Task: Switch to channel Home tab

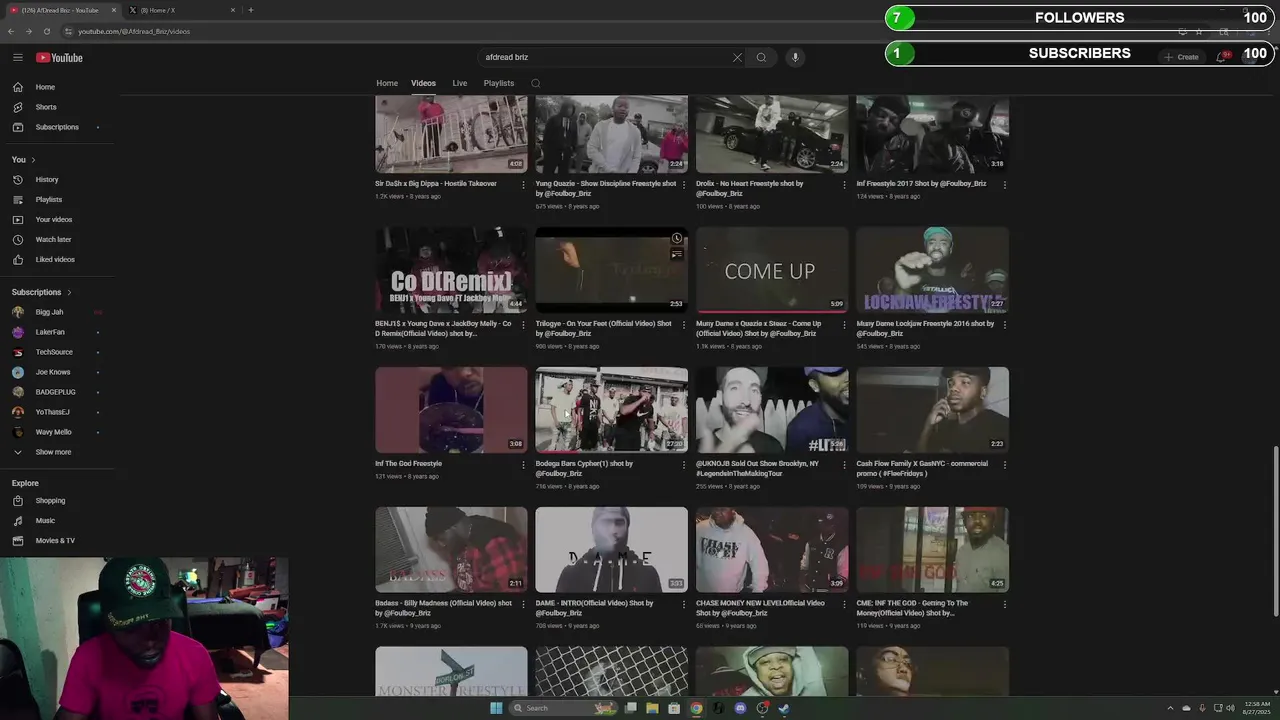Action: tap(387, 83)
